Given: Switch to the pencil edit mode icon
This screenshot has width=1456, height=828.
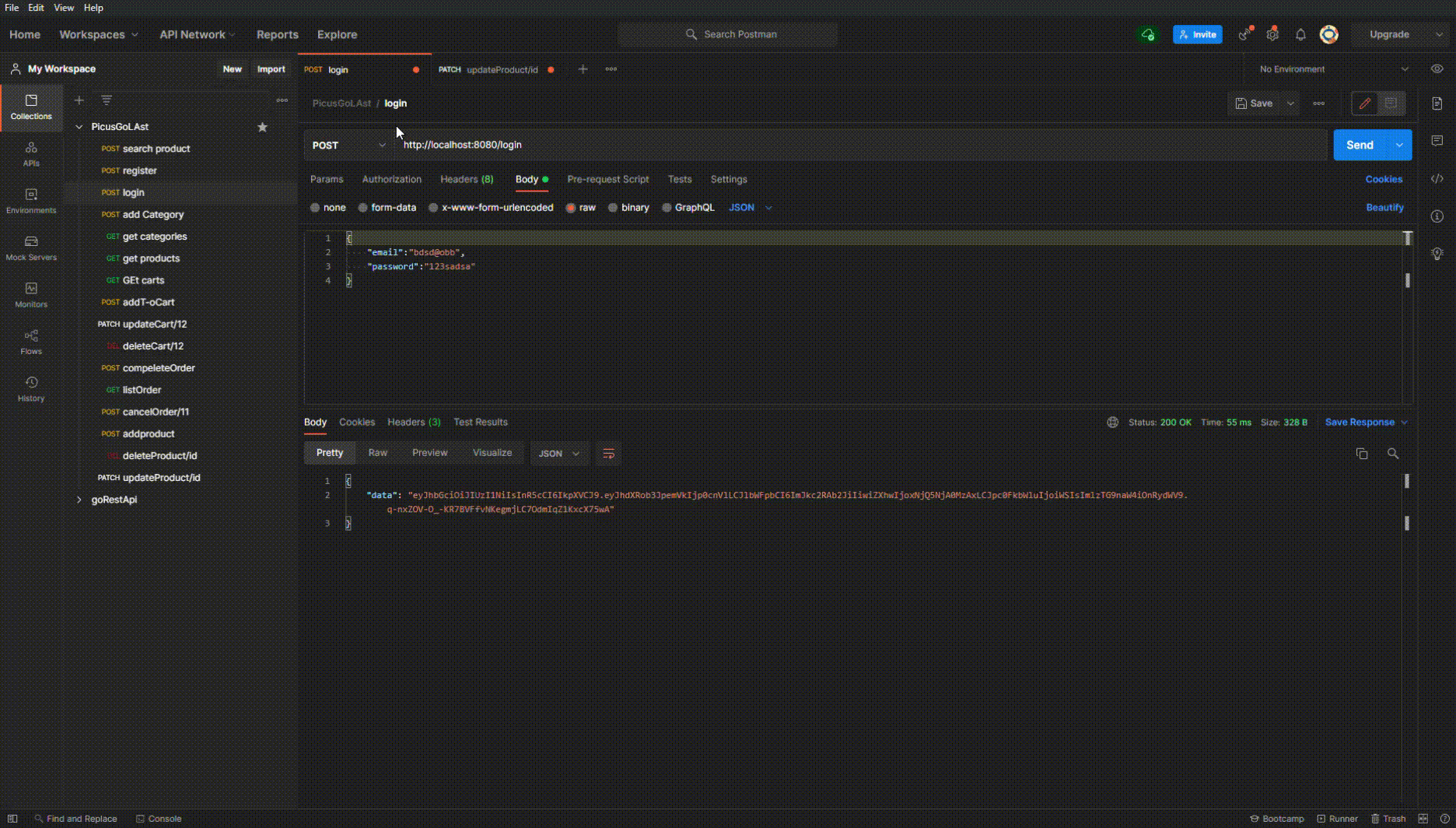Looking at the screenshot, I should [x=1364, y=103].
